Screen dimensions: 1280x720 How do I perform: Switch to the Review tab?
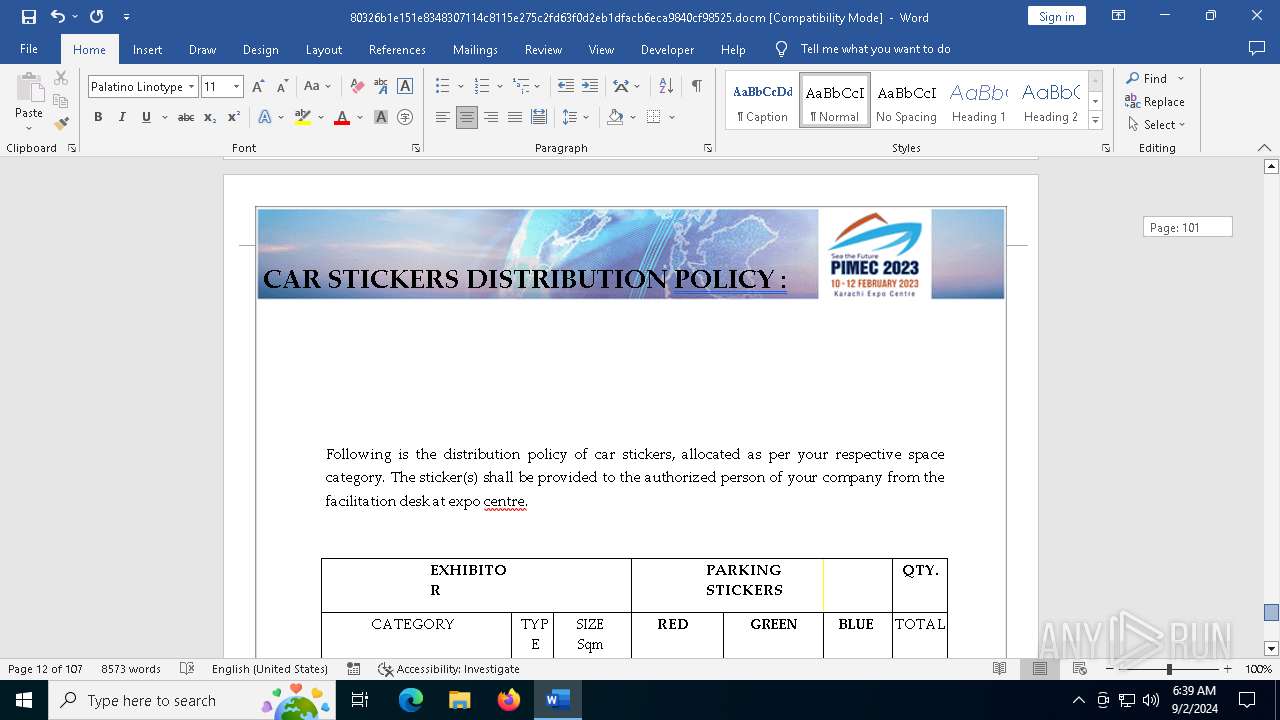point(543,49)
